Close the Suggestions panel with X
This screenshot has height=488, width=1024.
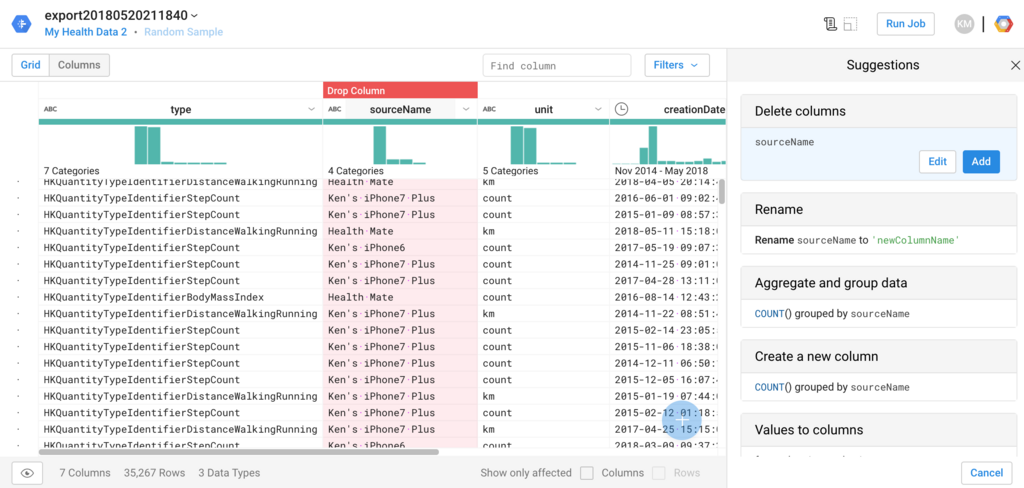click(1015, 65)
